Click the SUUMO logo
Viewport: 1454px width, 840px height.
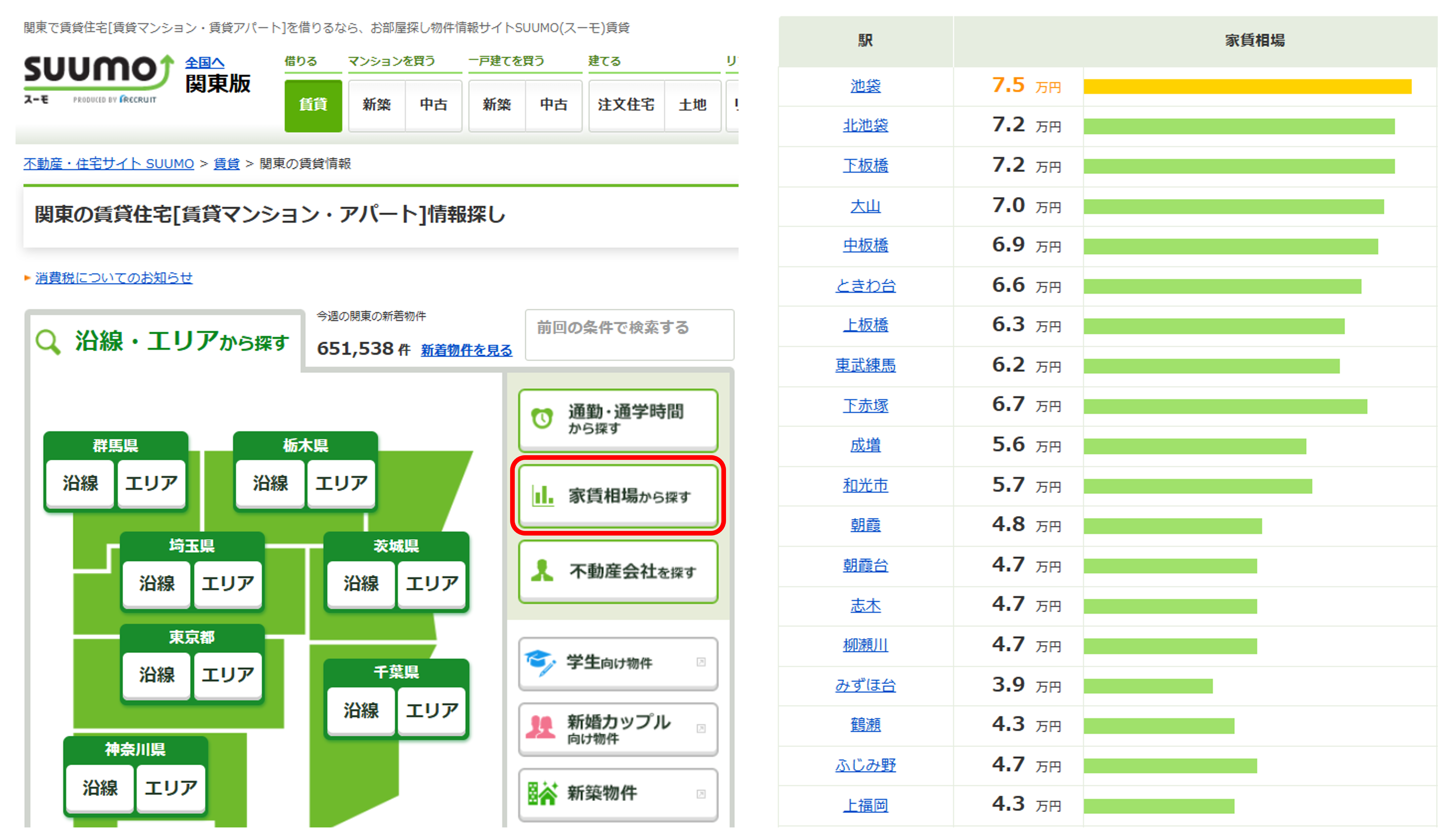pyautogui.click(x=99, y=80)
